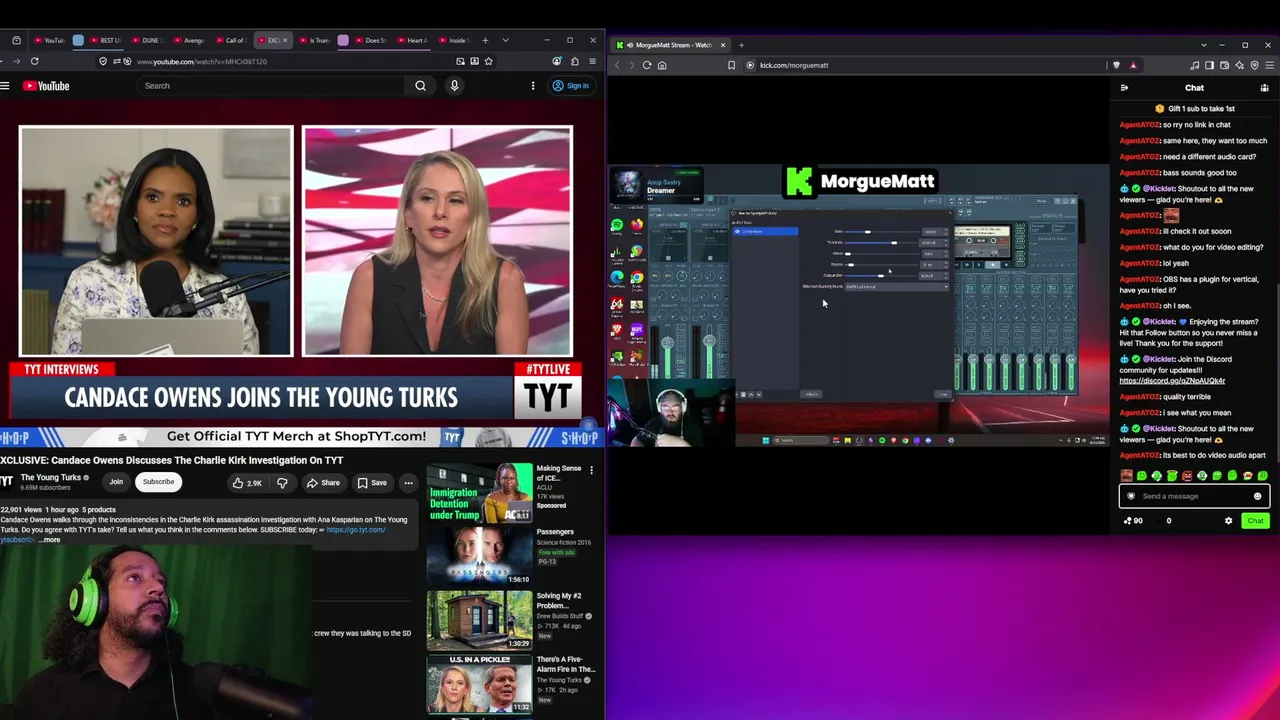Click the Sign in button
Image resolution: width=1280 pixels, height=720 pixels.
tap(572, 86)
